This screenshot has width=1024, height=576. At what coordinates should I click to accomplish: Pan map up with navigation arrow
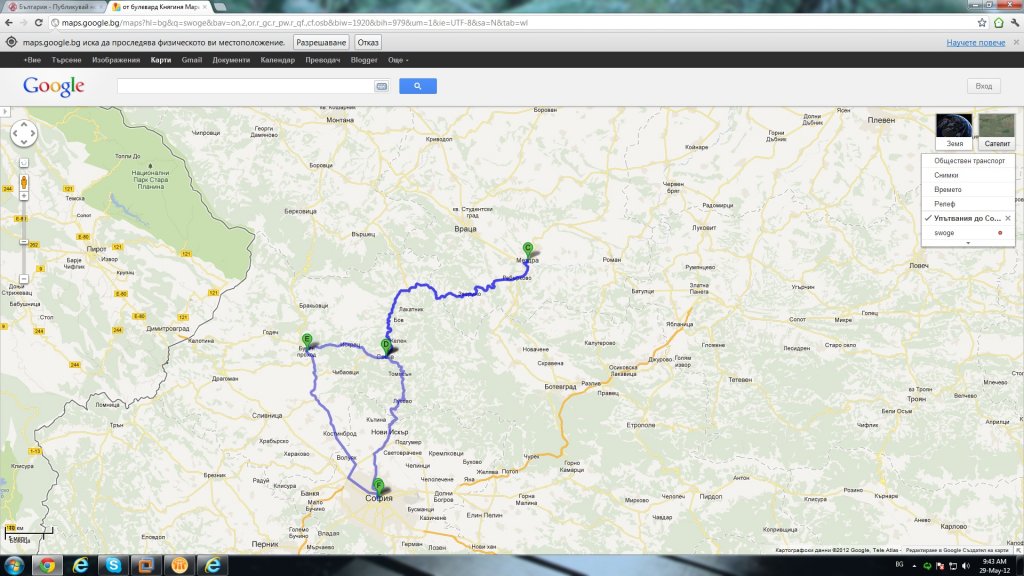tap(24, 124)
